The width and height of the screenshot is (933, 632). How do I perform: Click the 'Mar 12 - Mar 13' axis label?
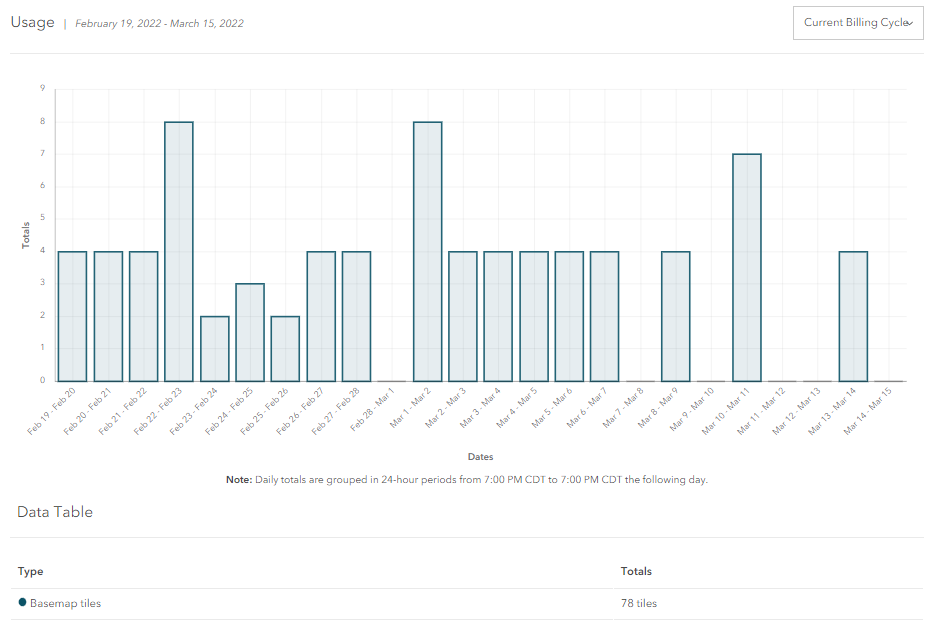pos(796,411)
